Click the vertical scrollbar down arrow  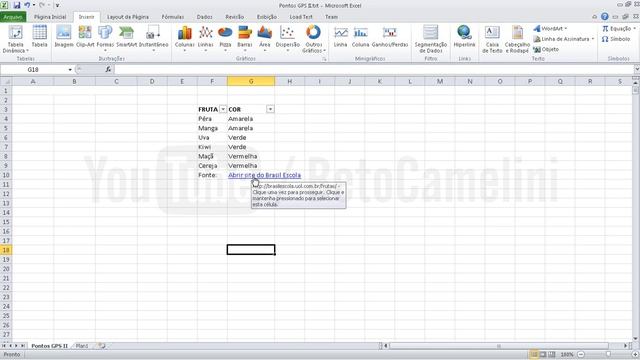tap(636, 338)
